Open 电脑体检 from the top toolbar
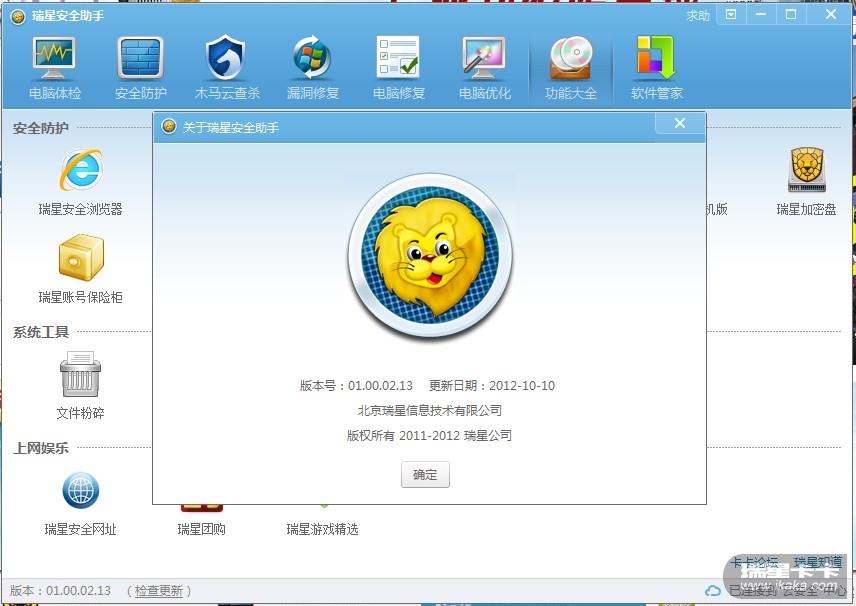 click(x=55, y=68)
